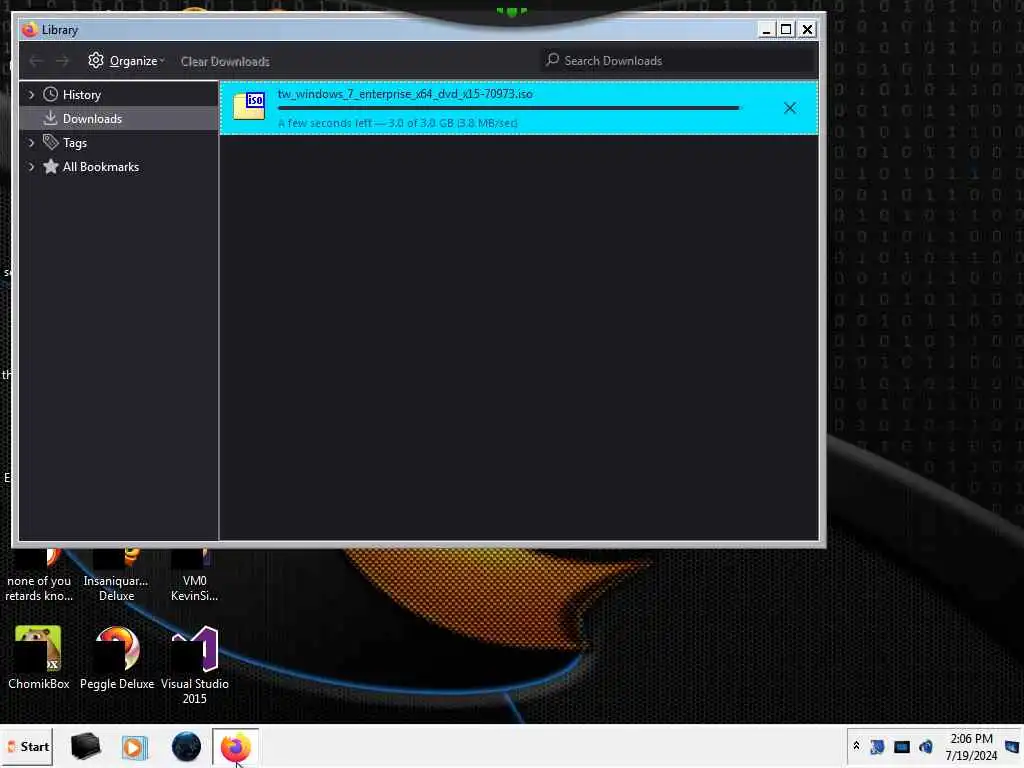Screen dimensions: 1024x768
Task: Click the forward arrow in Library toolbar
Action: coord(62,61)
